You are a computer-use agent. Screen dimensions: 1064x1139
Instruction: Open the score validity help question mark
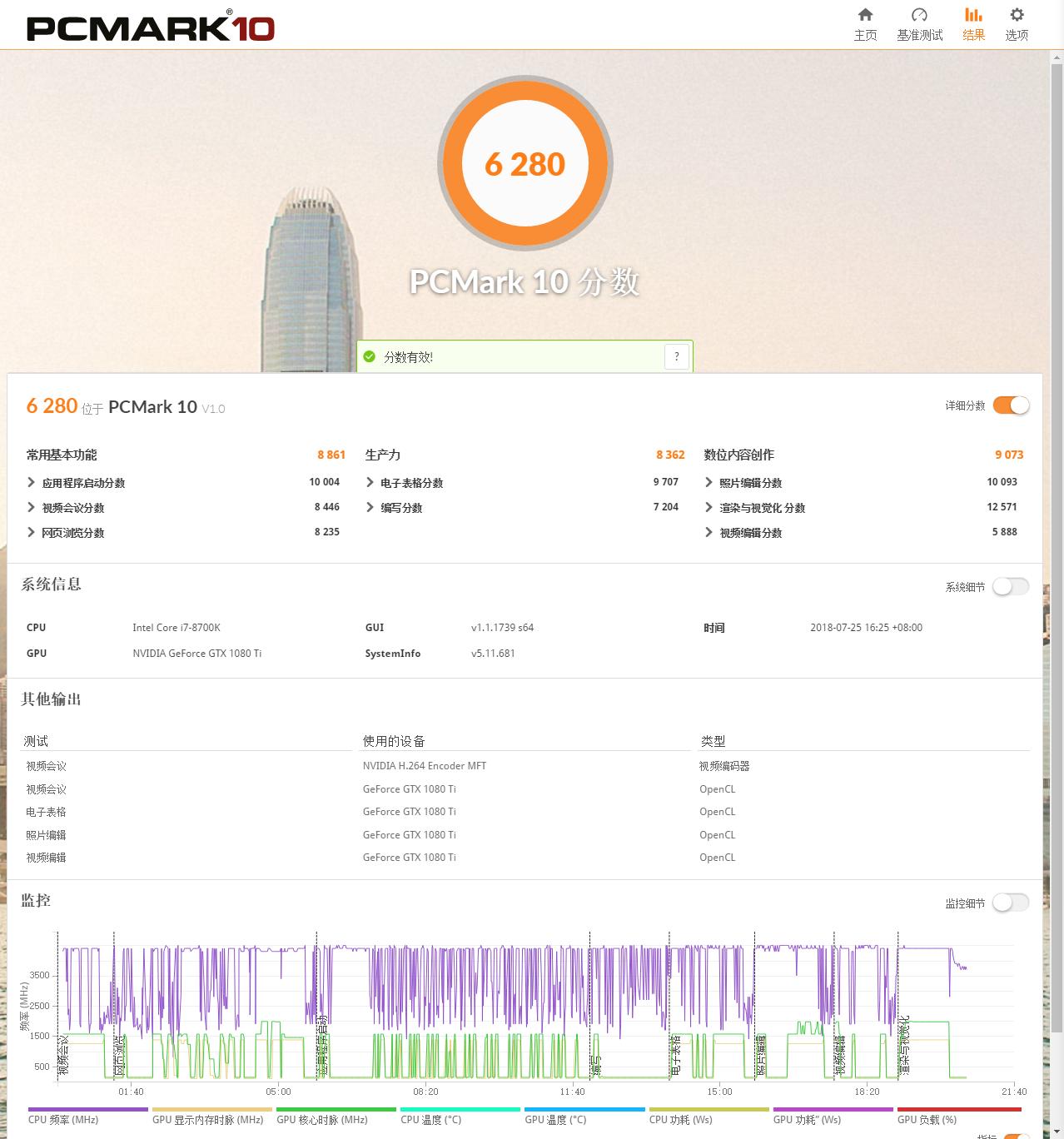point(677,356)
